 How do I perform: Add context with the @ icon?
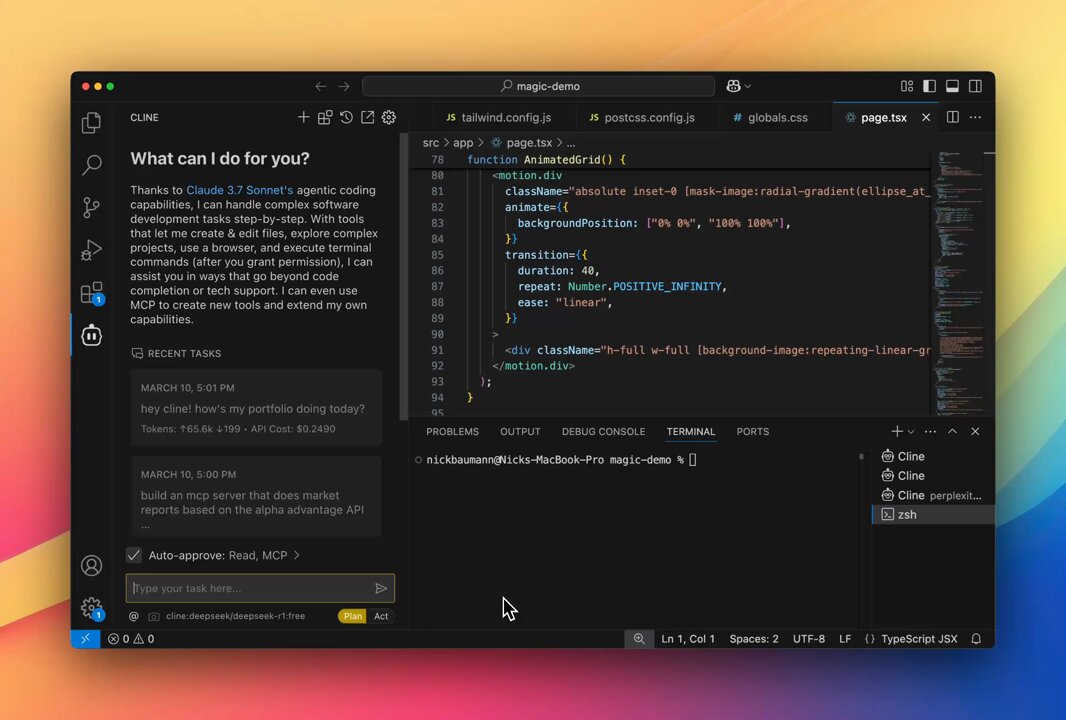[x=134, y=617]
